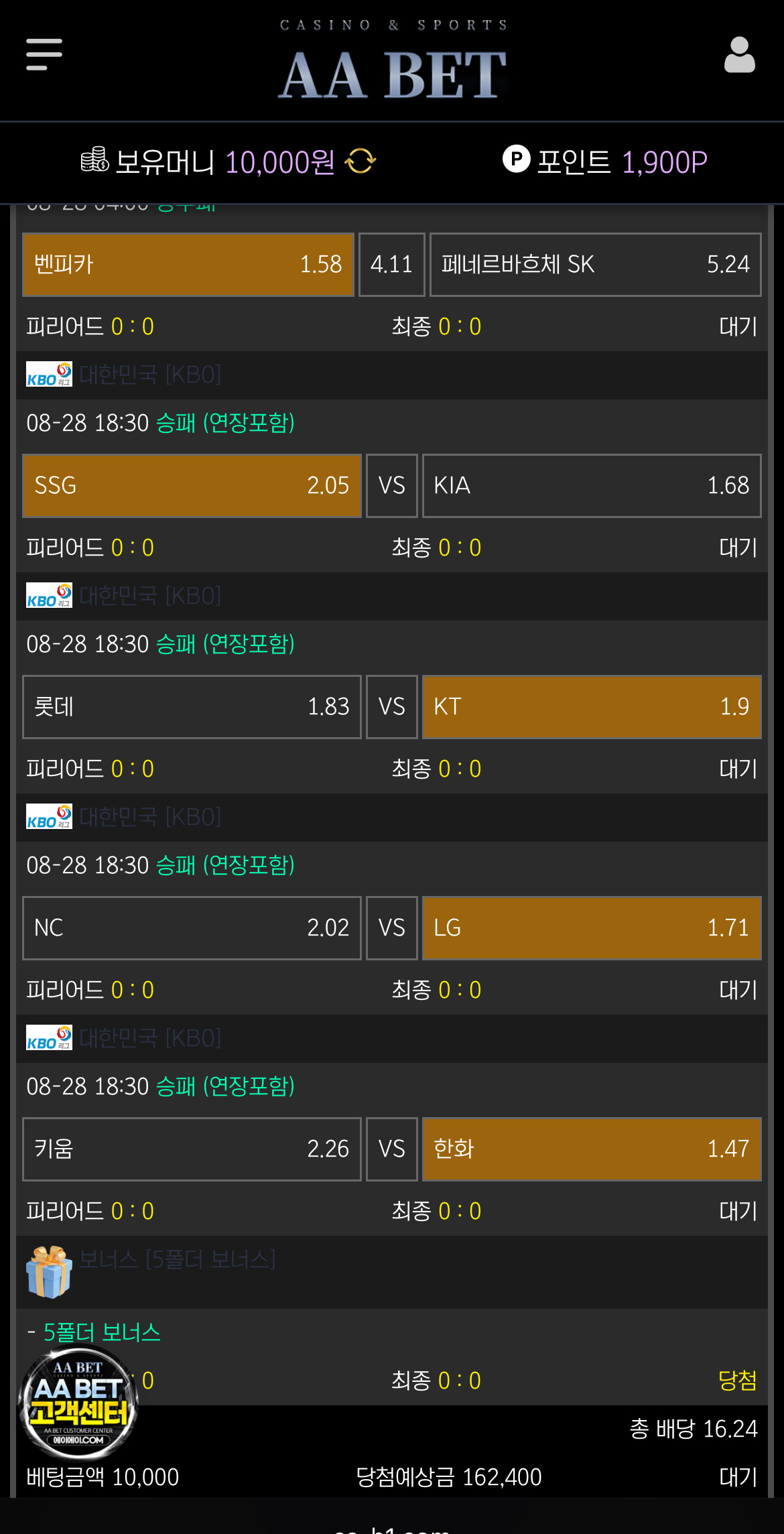
Task: Select 키움 odds 2.26
Action: (x=192, y=1149)
